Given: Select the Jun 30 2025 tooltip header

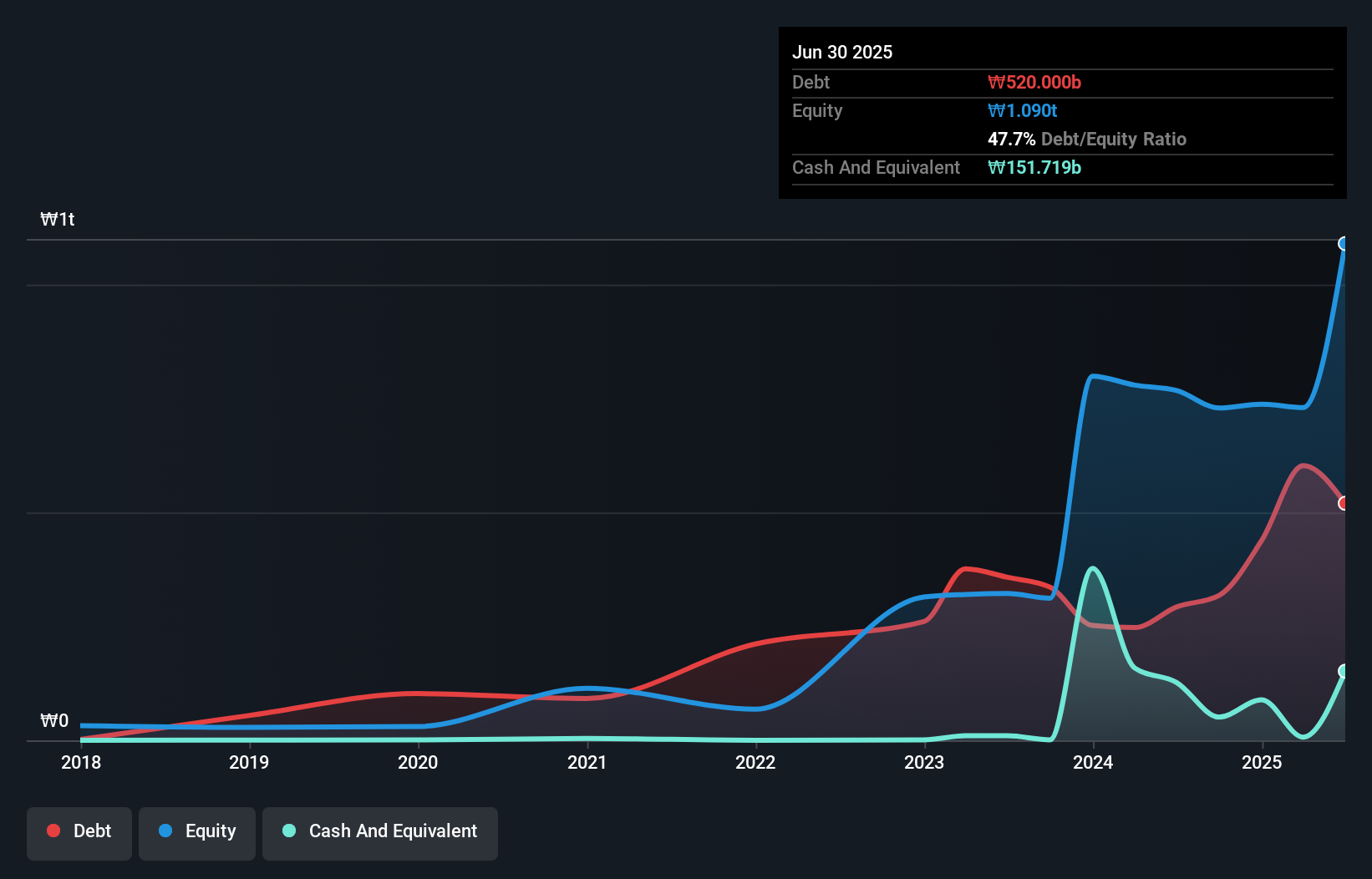Looking at the screenshot, I should (842, 52).
